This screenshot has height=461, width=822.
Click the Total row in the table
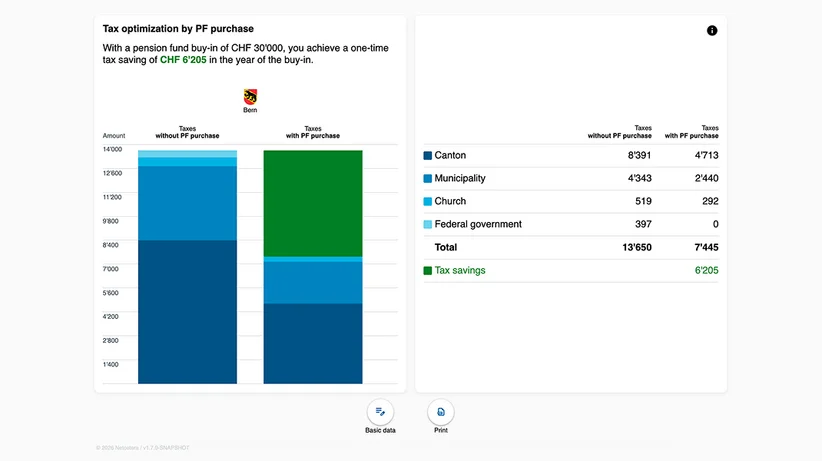[x=571, y=248]
